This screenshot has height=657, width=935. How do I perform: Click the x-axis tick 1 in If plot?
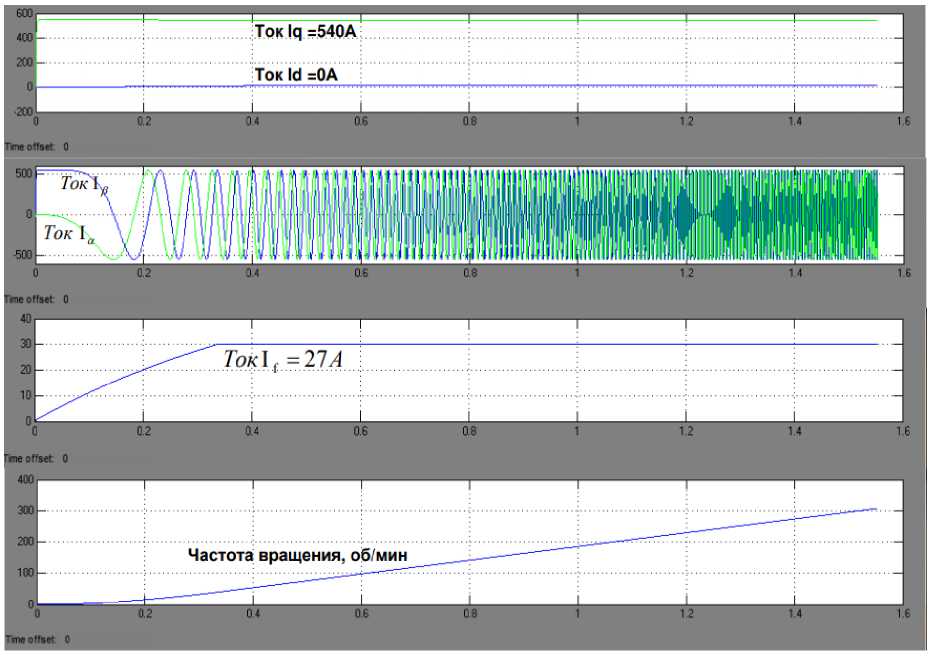tap(577, 431)
